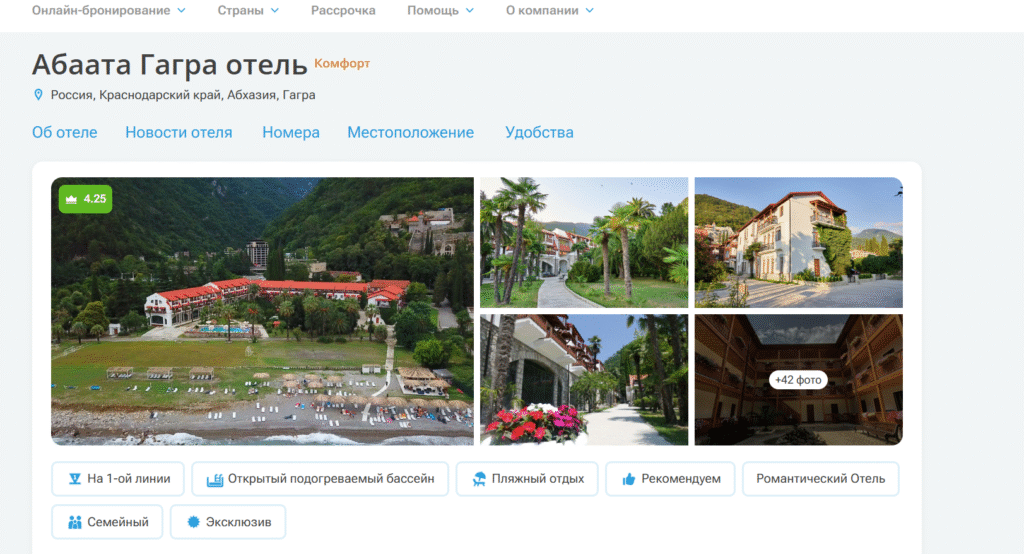Expand the О компании menu chevron

(x=590, y=10)
